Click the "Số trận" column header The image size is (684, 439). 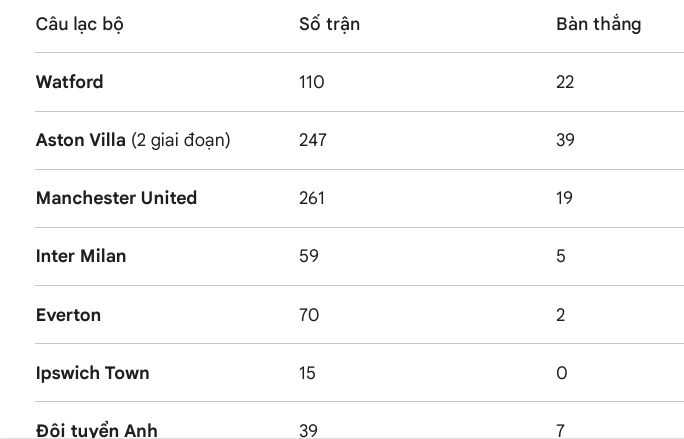(329, 24)
